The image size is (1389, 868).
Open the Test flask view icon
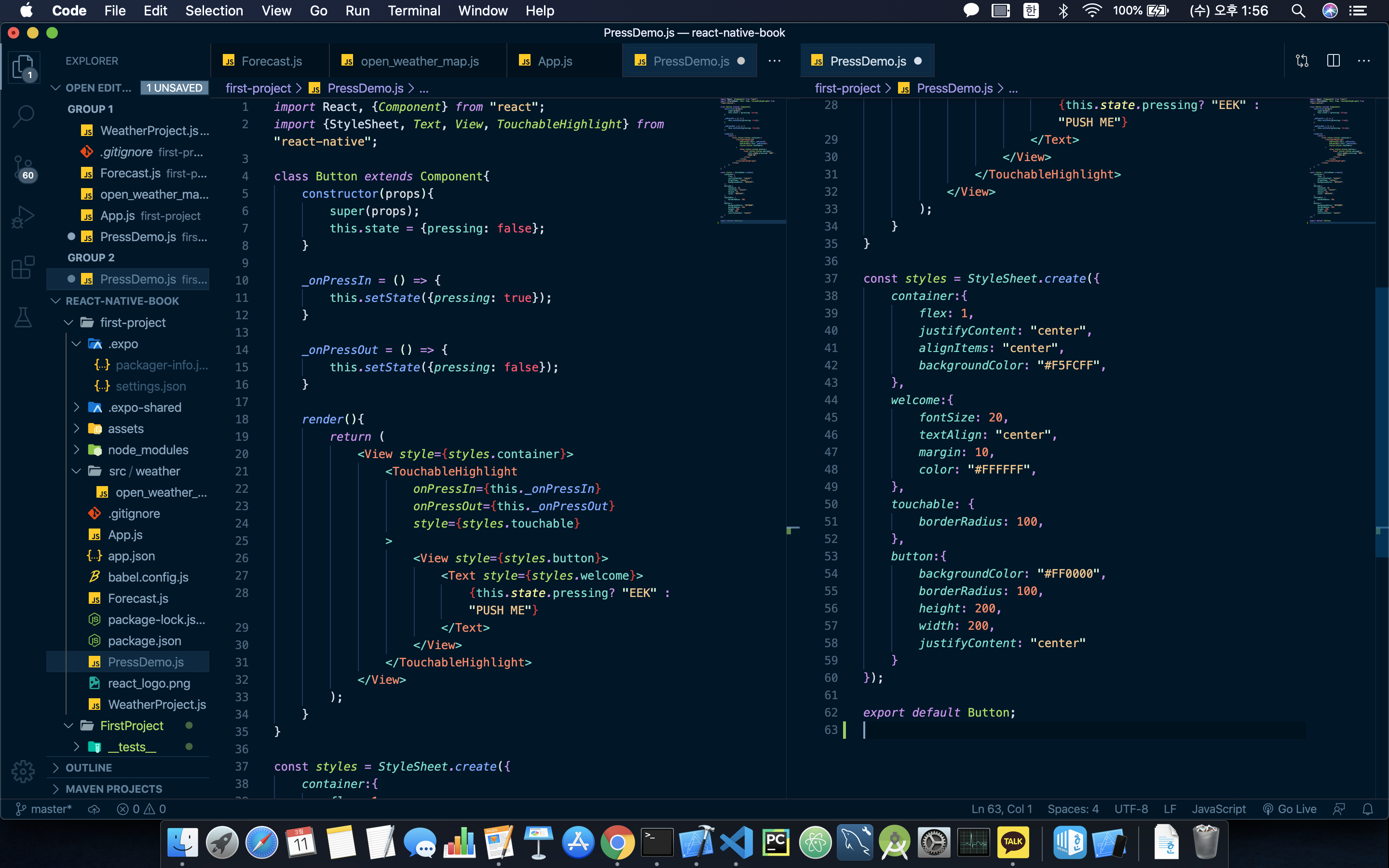(x=23, y=317)
